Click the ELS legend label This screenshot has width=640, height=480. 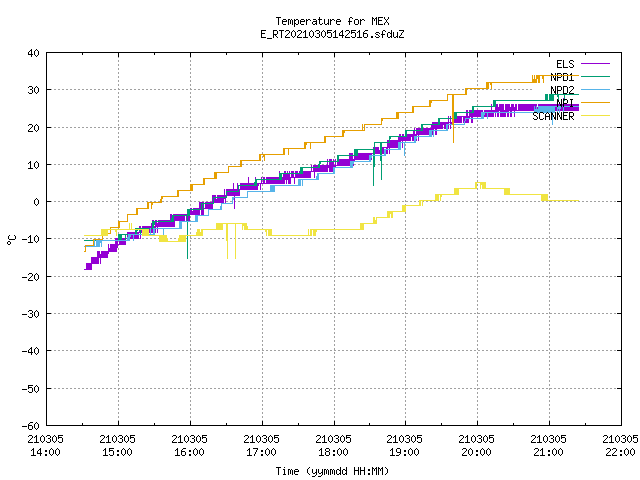tap(565, 64)
